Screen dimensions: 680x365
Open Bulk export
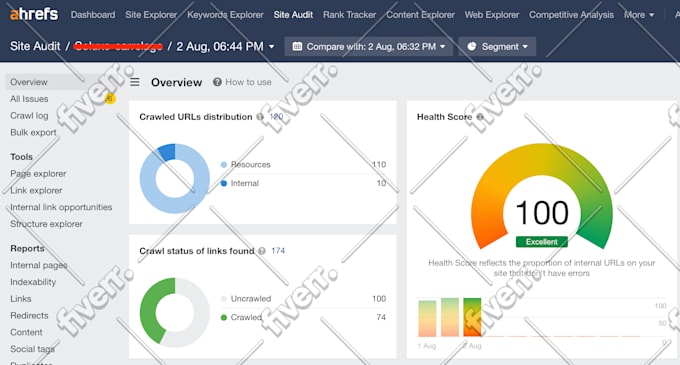click(33, 132)
